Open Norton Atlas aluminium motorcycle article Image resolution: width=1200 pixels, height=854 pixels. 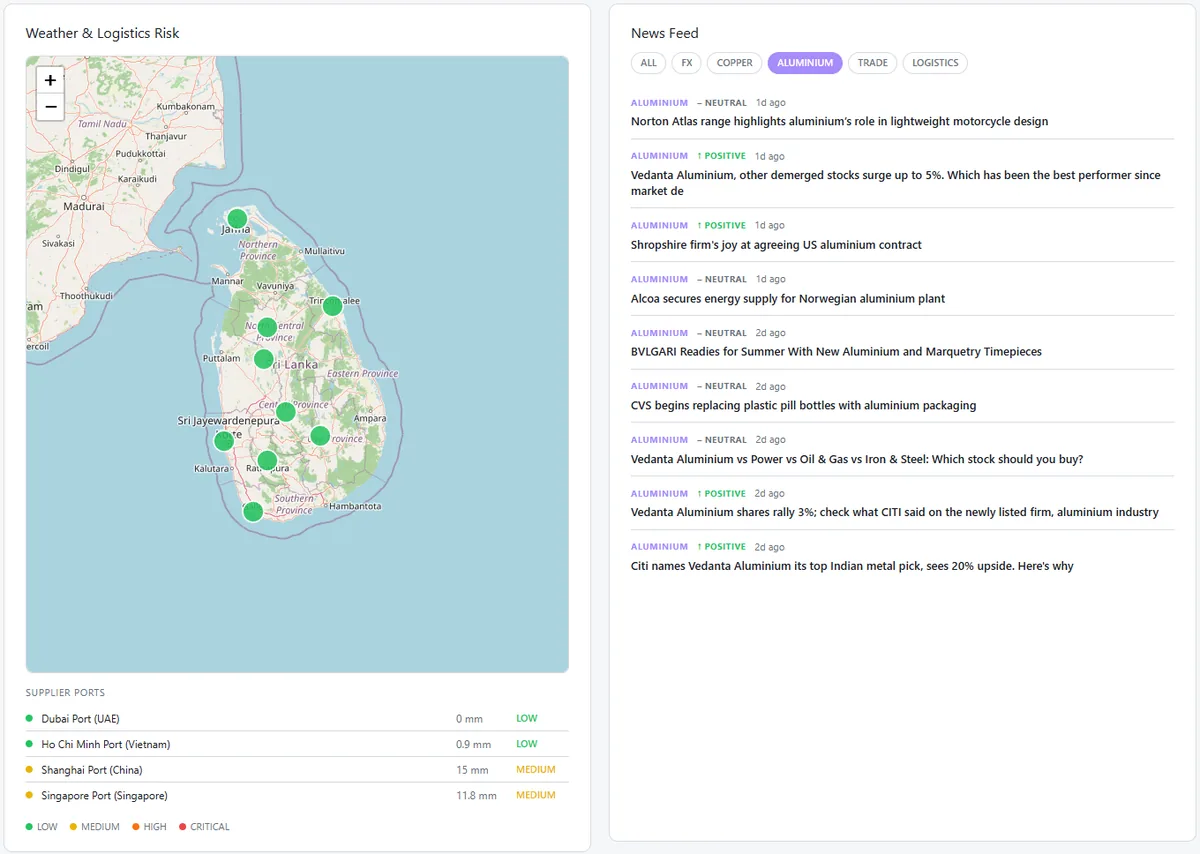point(839,122)
